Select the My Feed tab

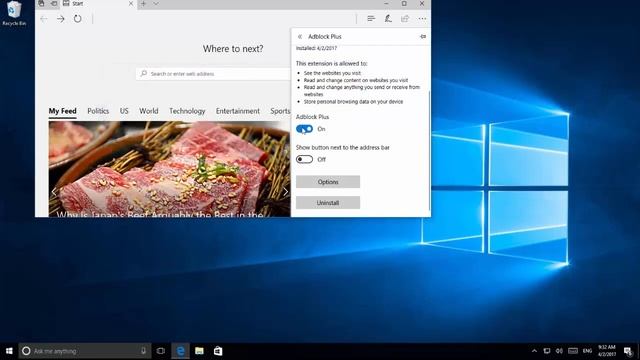pos(62,111)
